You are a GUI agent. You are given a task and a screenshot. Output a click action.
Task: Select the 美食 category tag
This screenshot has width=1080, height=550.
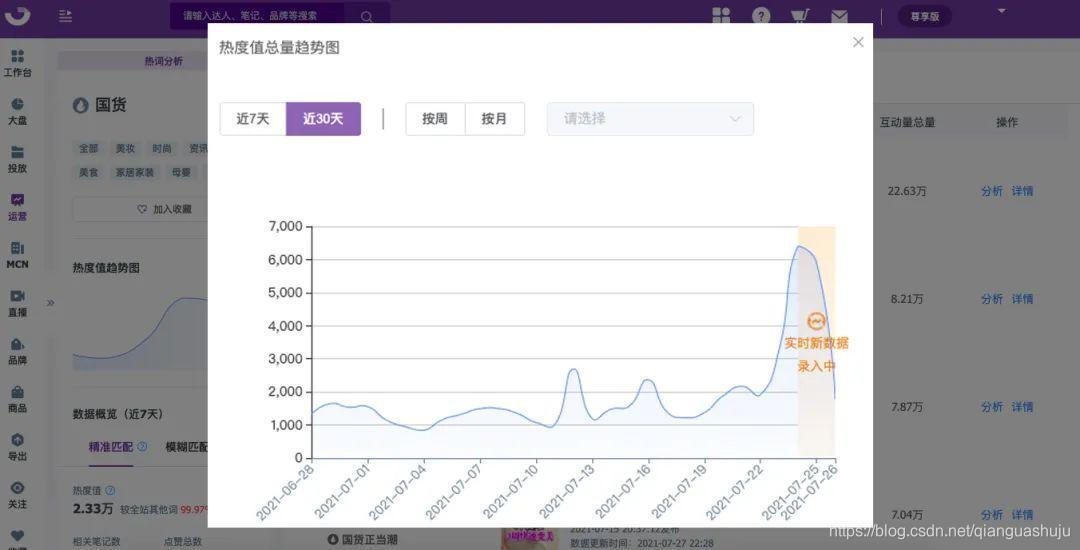pos(89,173)
